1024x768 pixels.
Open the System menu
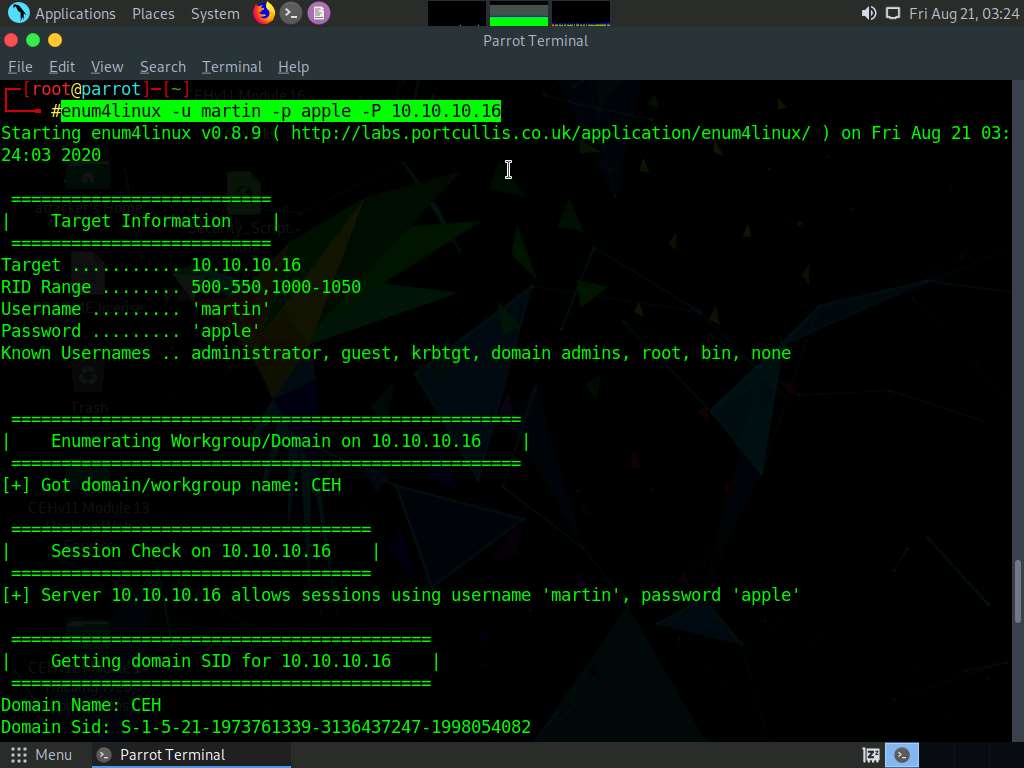click(215, 14)
